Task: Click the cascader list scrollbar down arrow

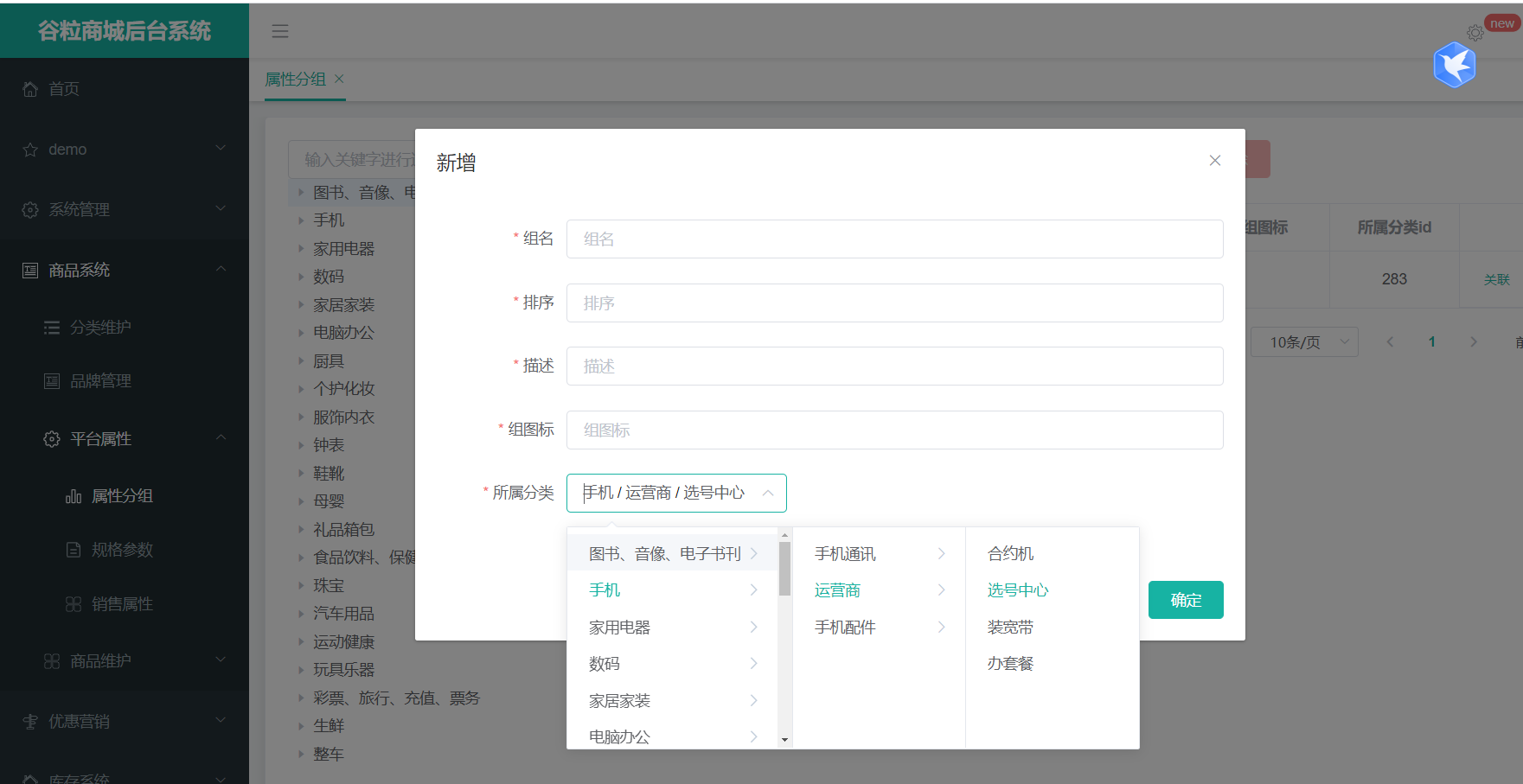Action: pyautogui.click(x=785, y=741)
